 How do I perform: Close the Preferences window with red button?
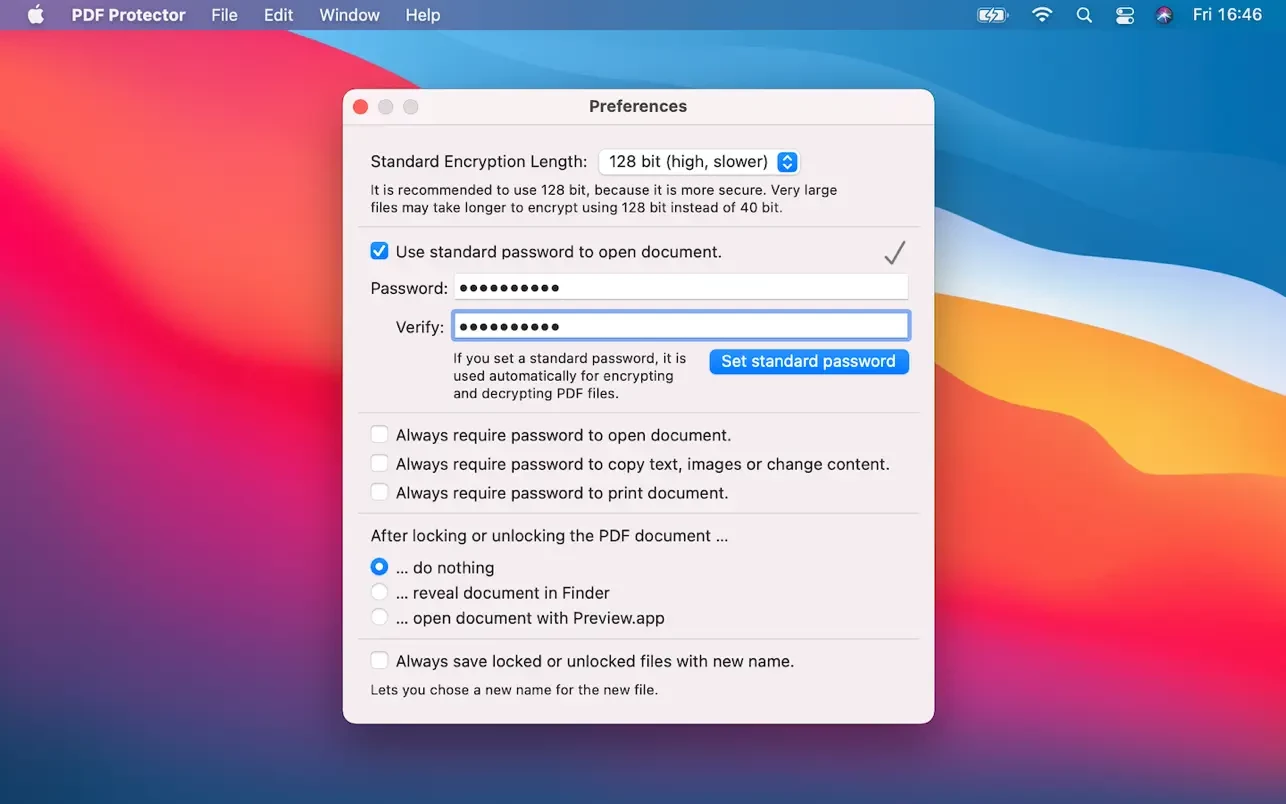(x=361, y=107)
